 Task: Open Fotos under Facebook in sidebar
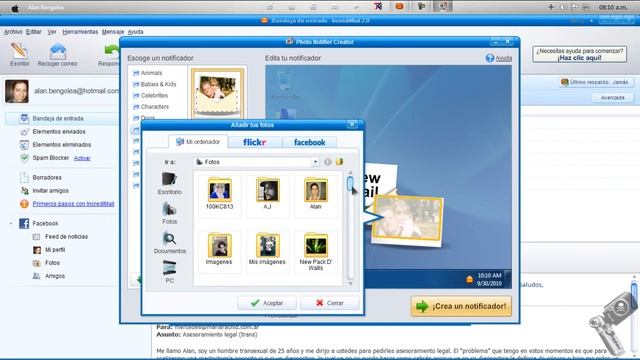52,263
